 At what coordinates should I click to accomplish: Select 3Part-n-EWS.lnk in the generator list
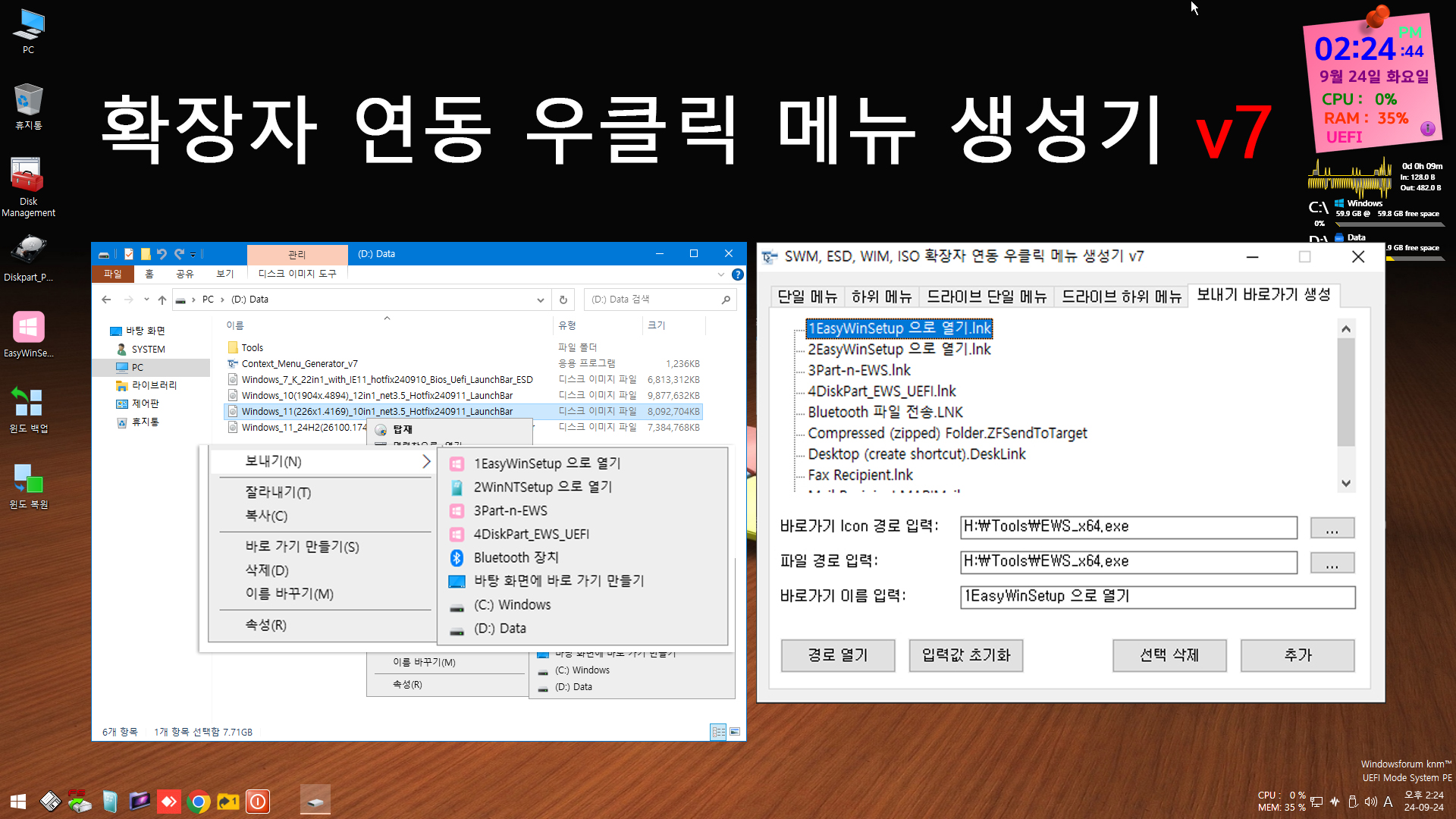coord(859,370)
